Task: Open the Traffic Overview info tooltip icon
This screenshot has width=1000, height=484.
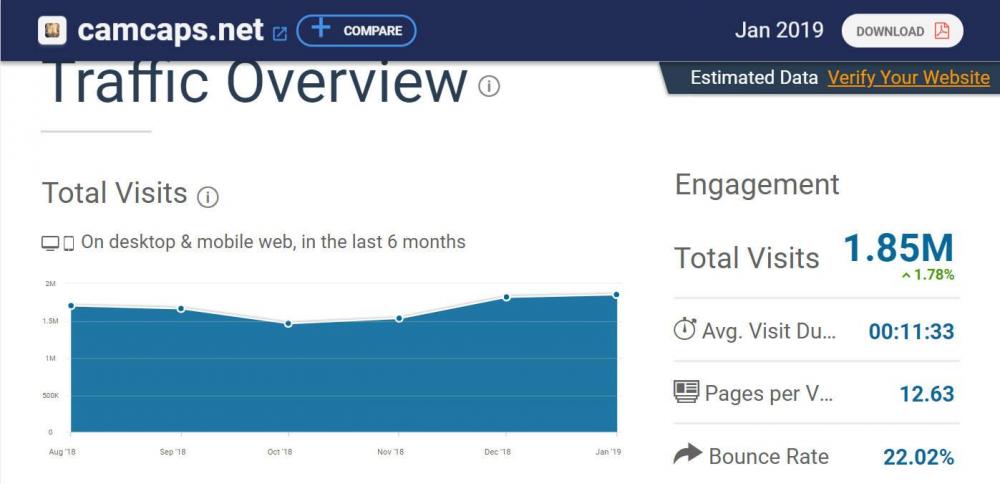Action: (489, 86)
